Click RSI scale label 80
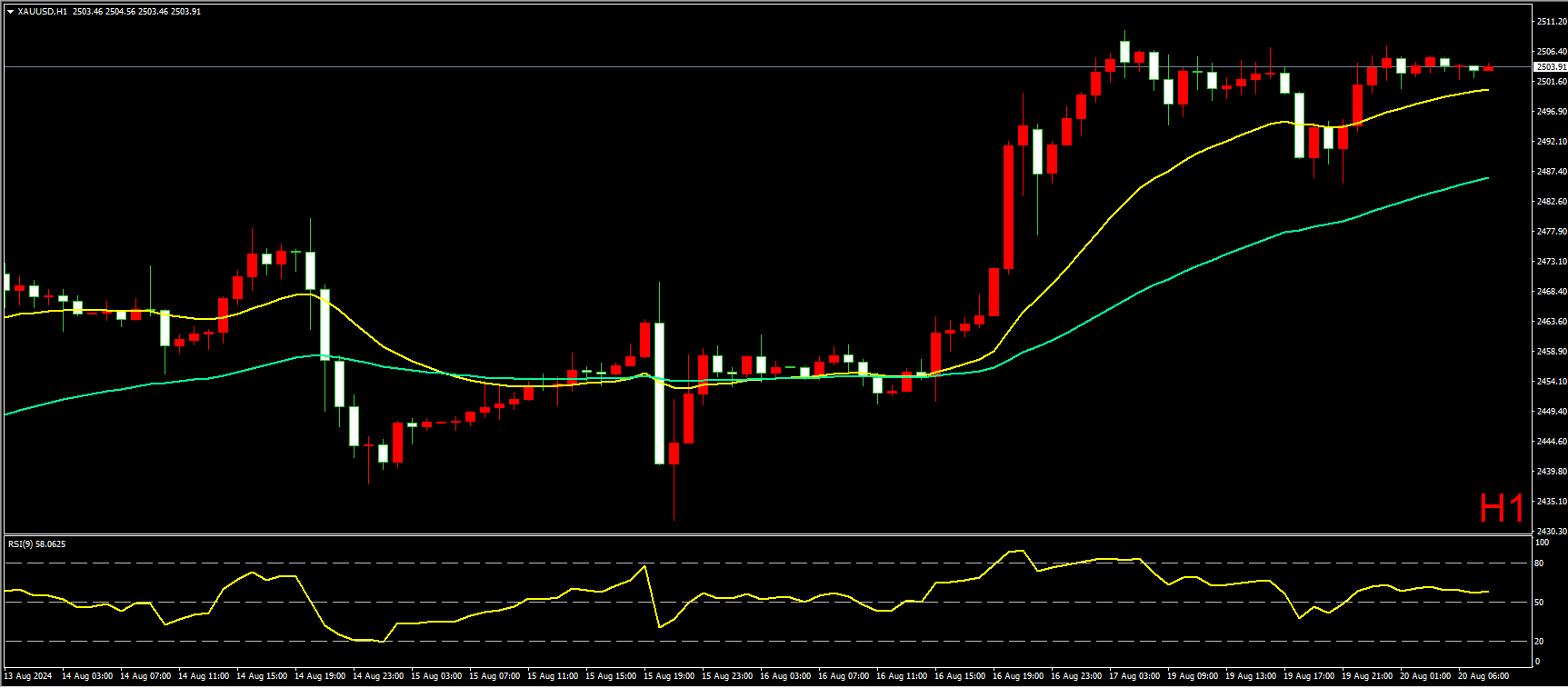The image size is (1568, 688). (1539, 563)
